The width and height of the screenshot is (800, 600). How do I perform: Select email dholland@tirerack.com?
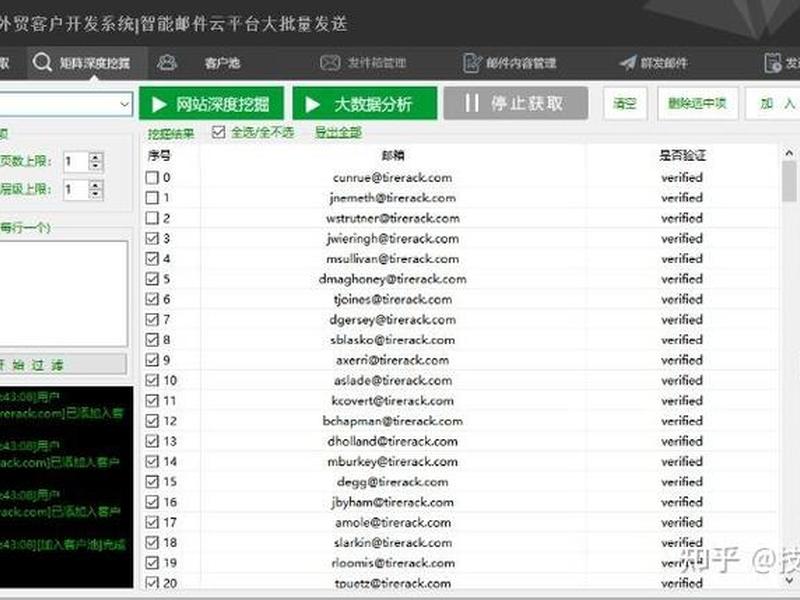[x=392, y=441]
